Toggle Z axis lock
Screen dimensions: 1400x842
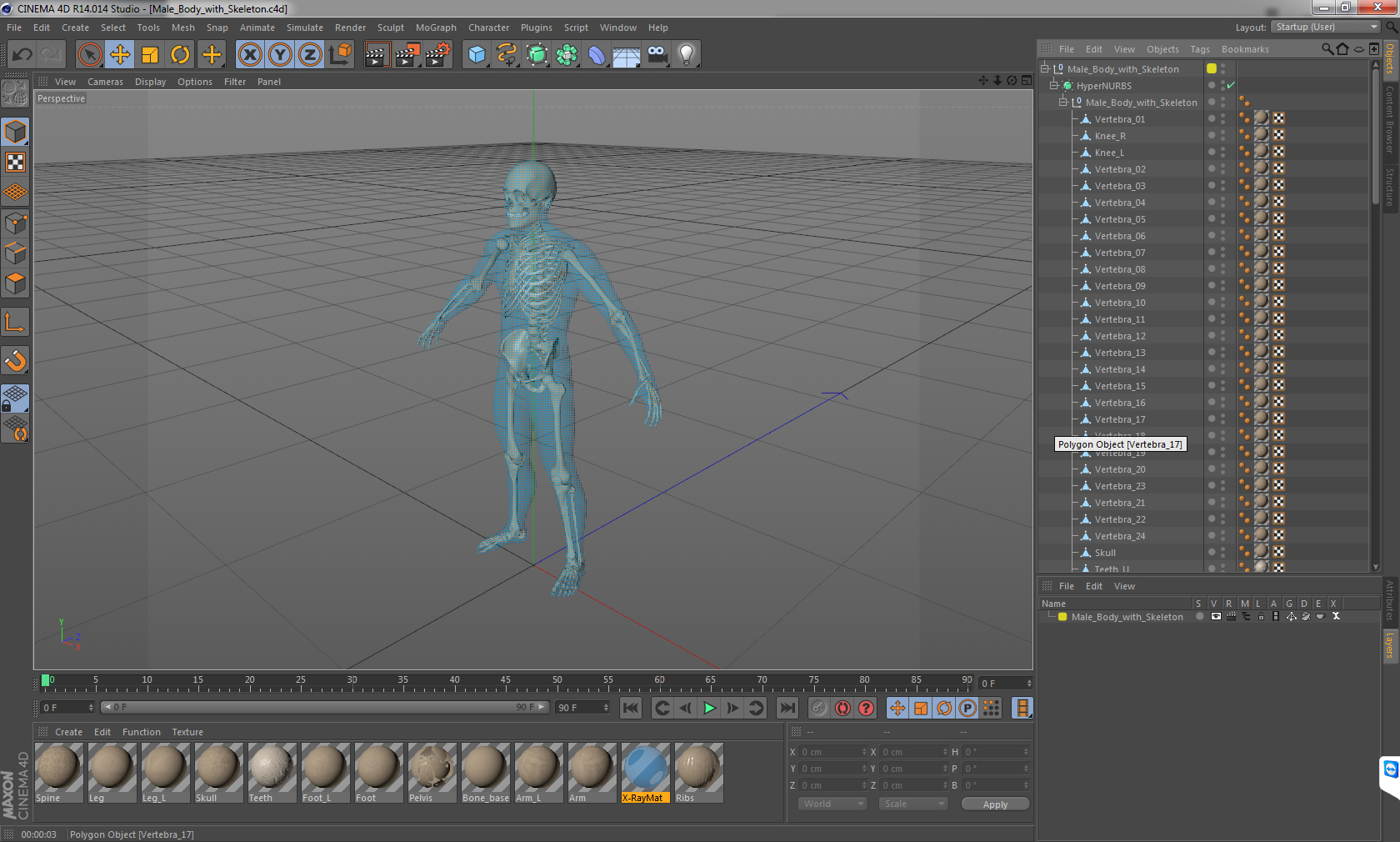pos(310,55)
